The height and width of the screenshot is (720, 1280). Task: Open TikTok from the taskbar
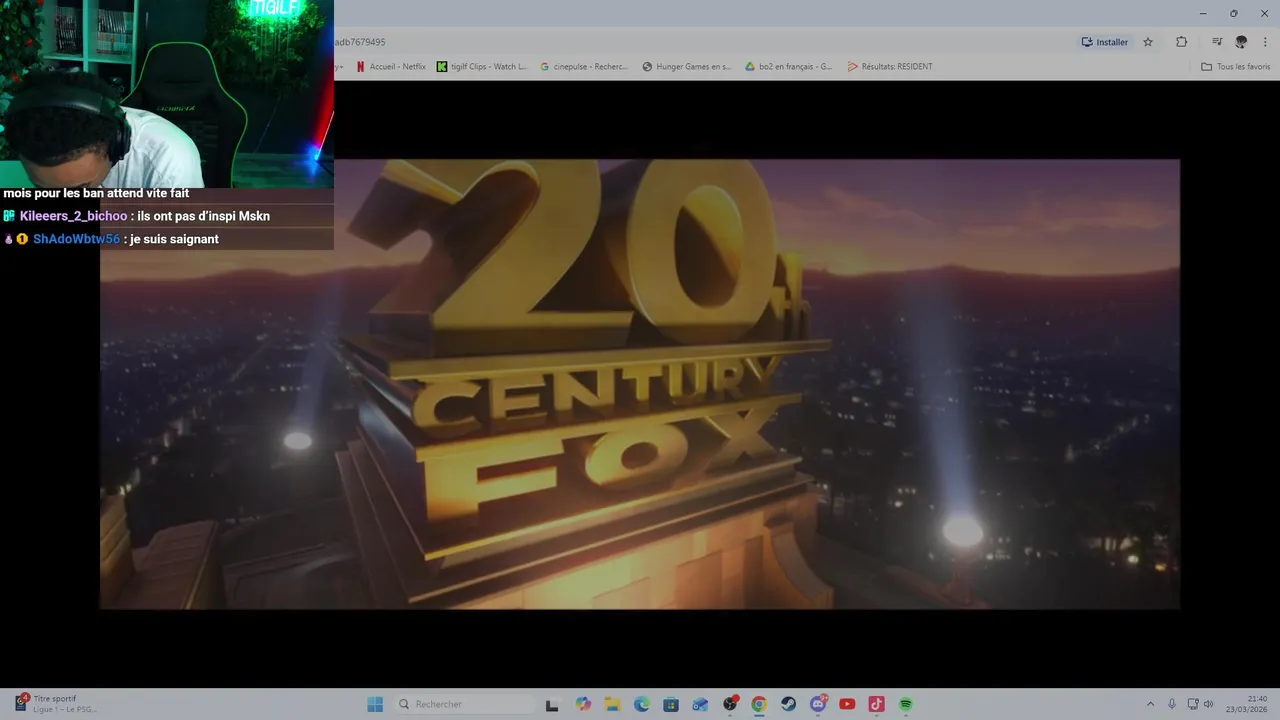(x=877, y=704)
